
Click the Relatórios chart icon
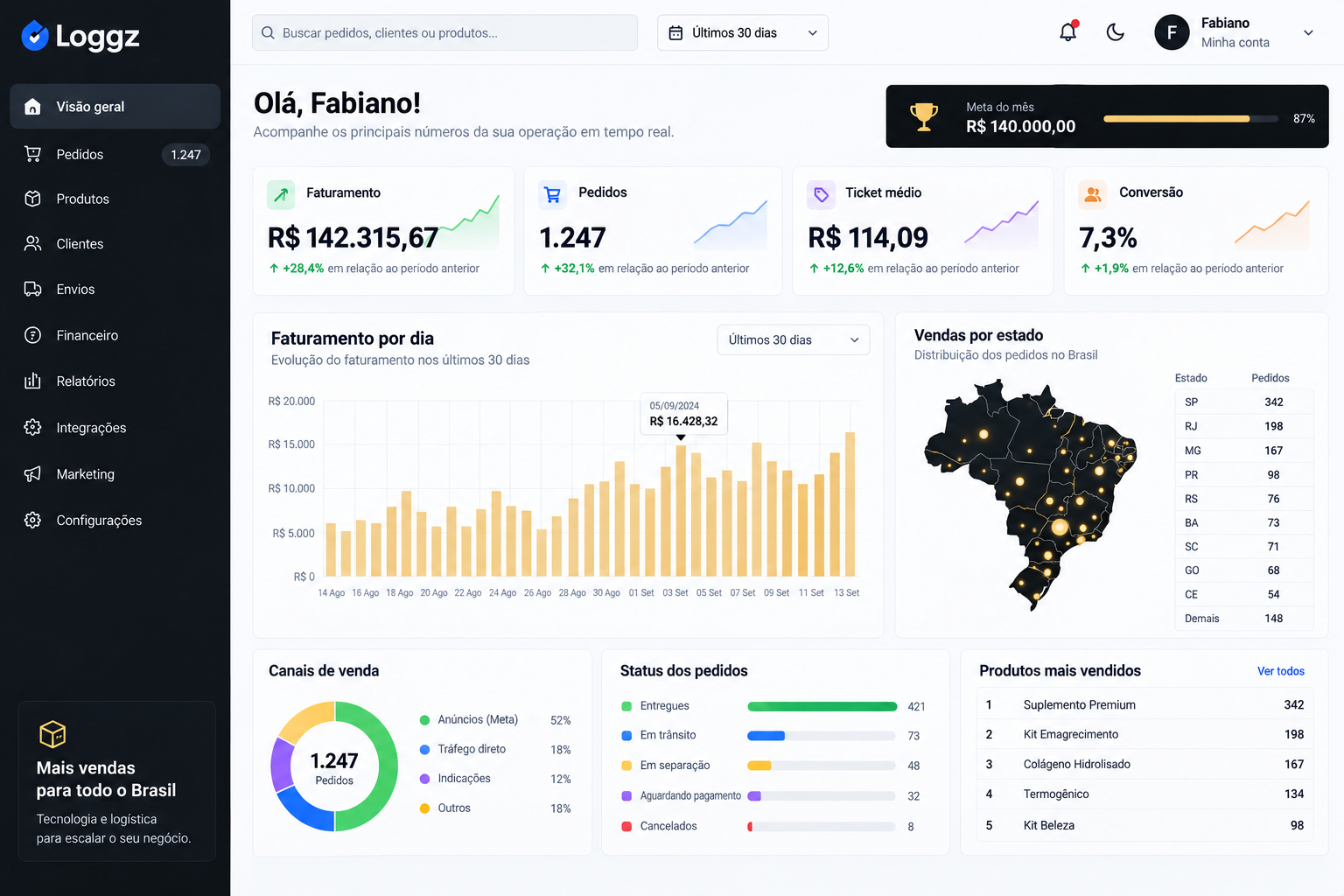(x=32, y=381)
